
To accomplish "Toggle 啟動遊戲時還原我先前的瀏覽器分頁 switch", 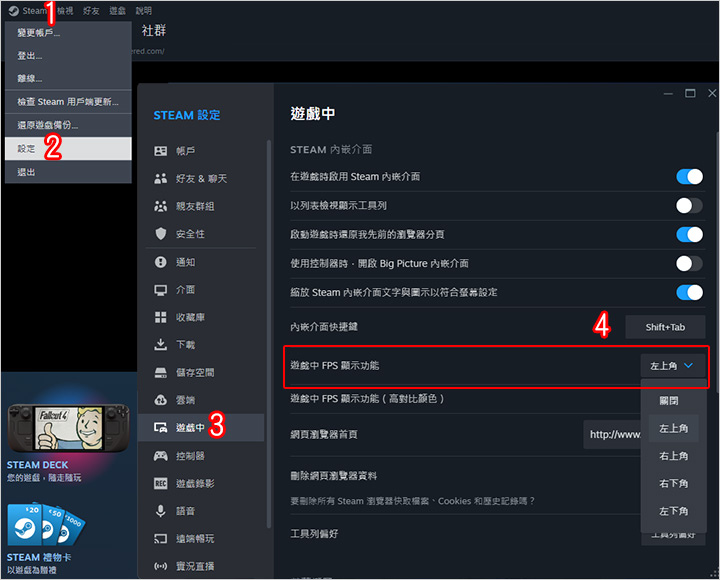I will [x=689, y=235].
